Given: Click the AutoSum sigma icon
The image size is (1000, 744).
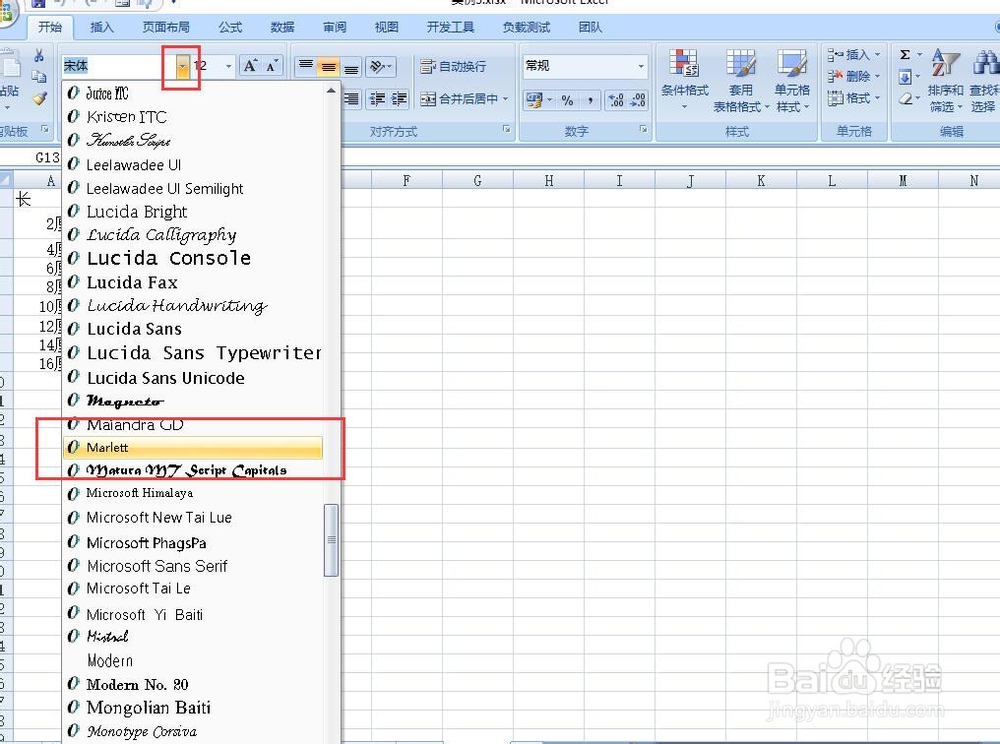Looking at the screenshot, I should pyautogui.click(x=905, y=55).
